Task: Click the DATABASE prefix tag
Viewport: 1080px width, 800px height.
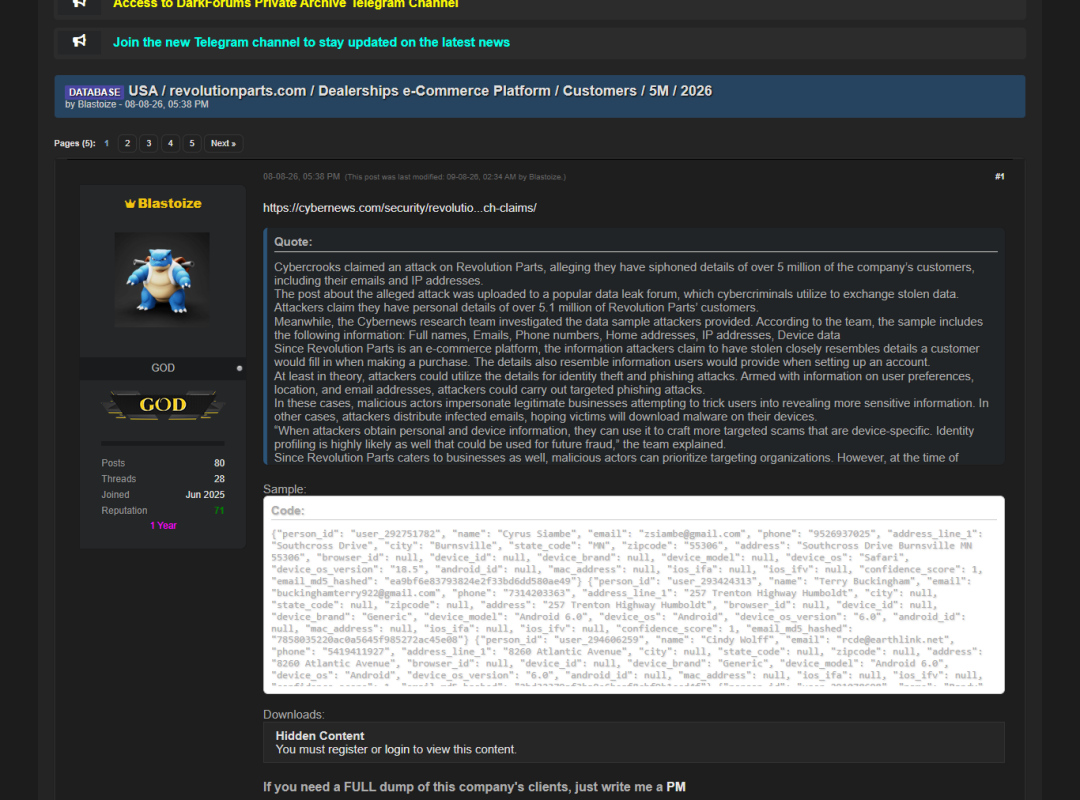Action: 94,92
